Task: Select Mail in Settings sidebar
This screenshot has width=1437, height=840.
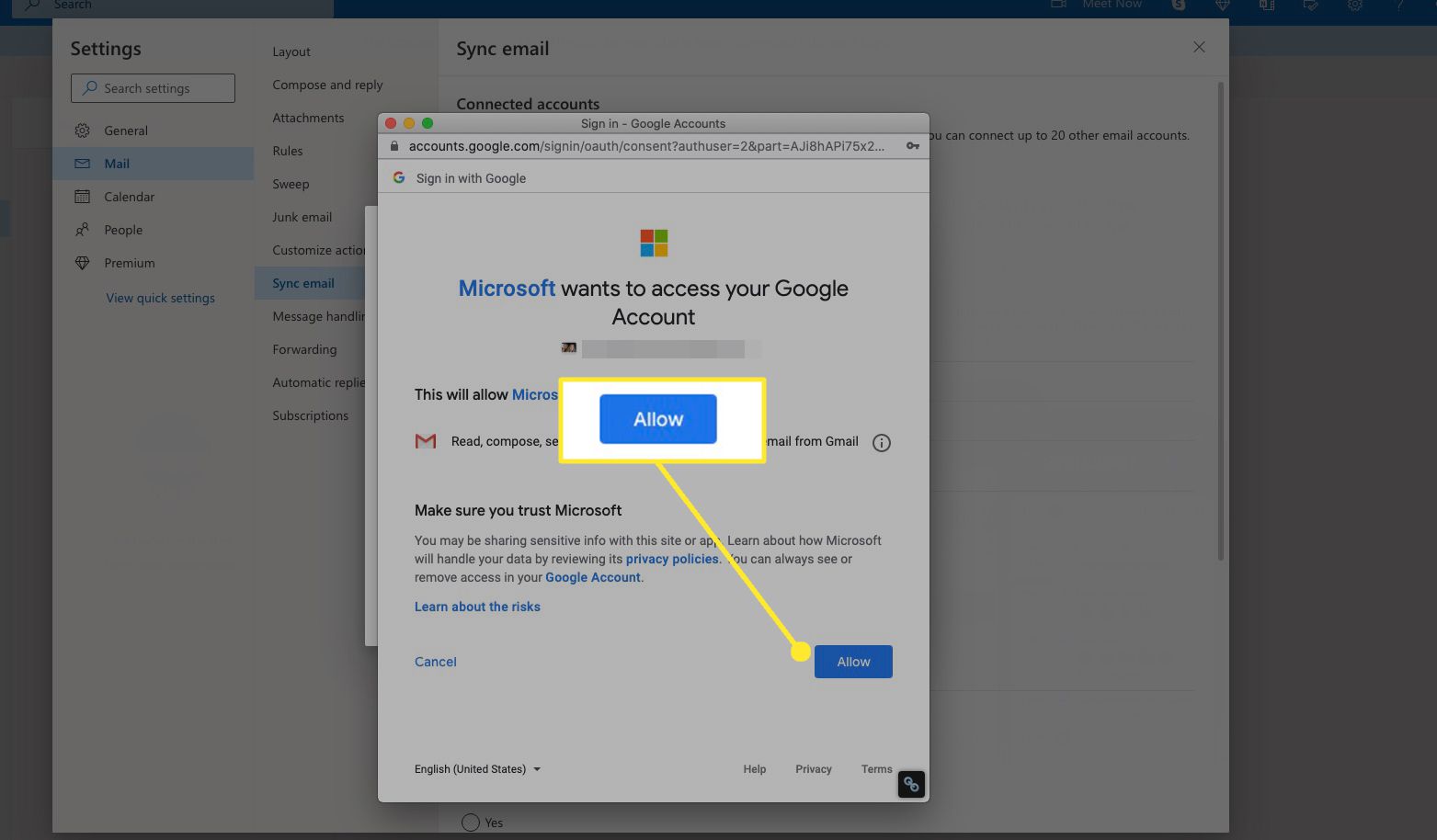Action: coord(153,164)
